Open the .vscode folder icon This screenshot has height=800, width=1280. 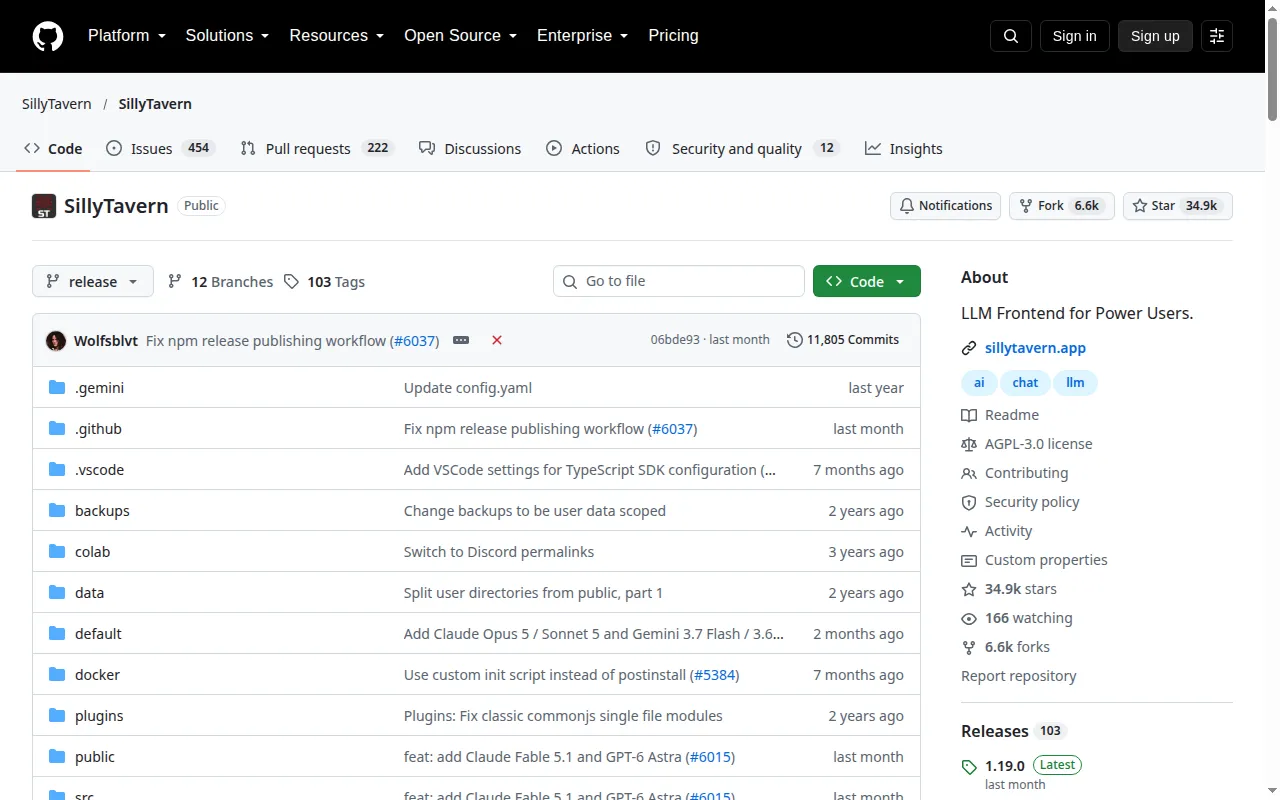tap(57, 470)
